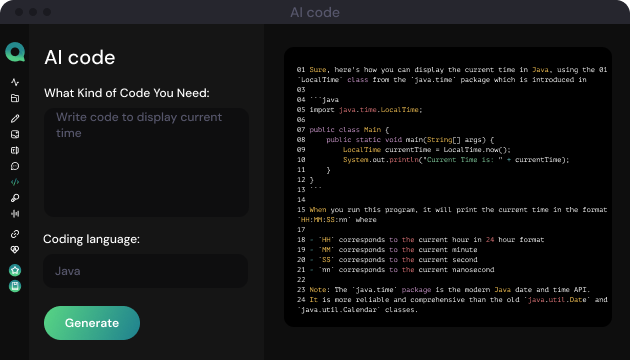Focus the 'Write code to display current time' textarea

pos(146,162)
